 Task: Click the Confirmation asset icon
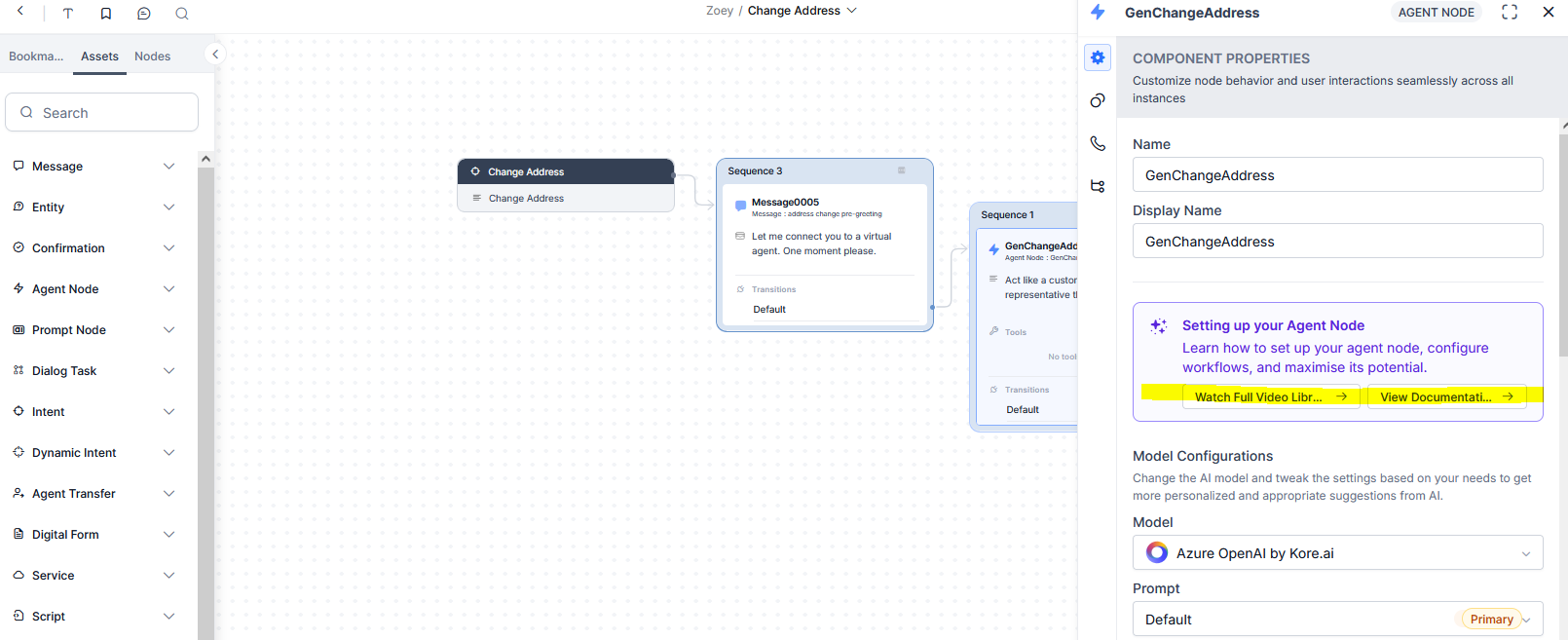(x=19, y=247)
